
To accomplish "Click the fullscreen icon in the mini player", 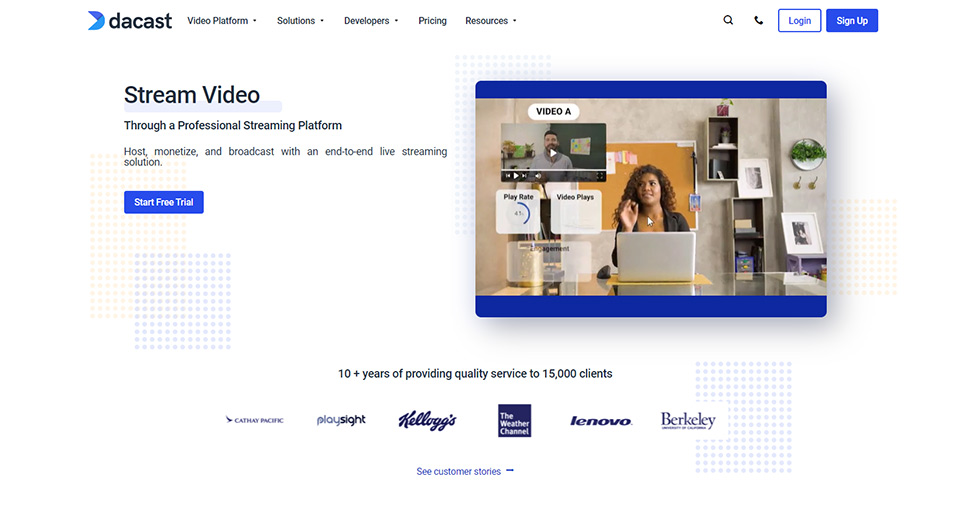I will click(600, 176).
